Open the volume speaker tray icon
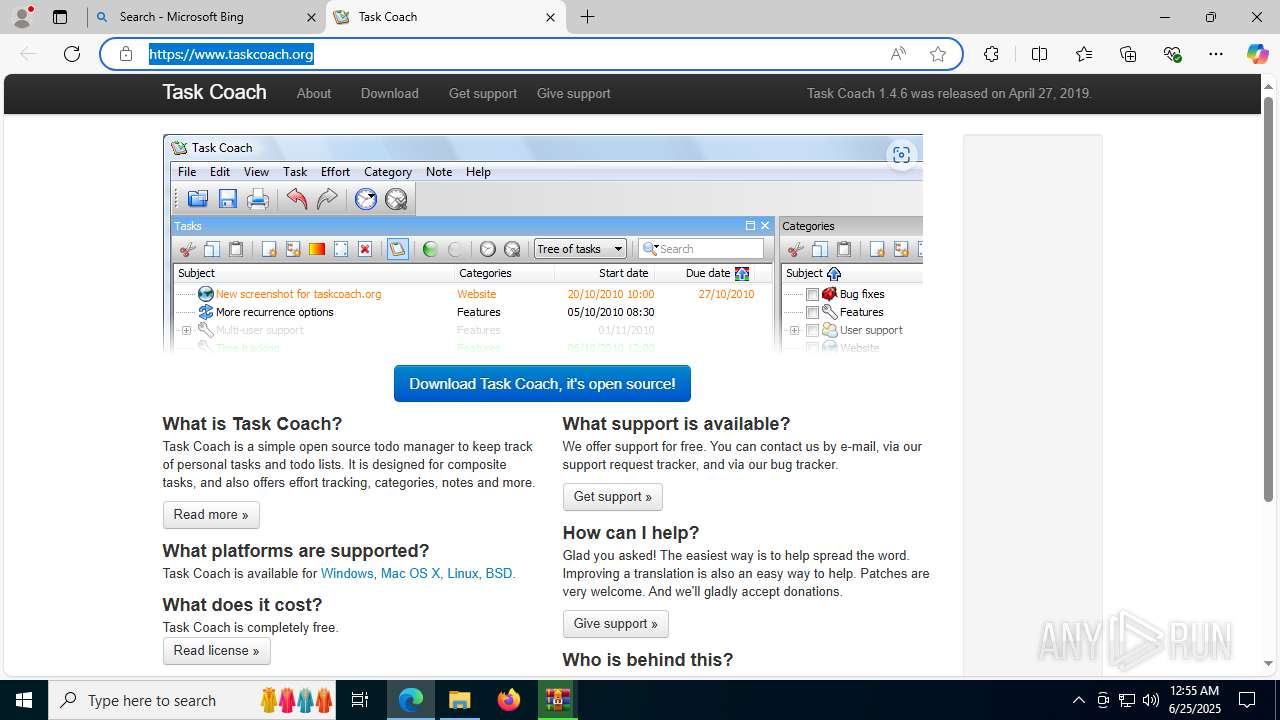This screenshot has height=720, width=1280. tap(1151, 700)
